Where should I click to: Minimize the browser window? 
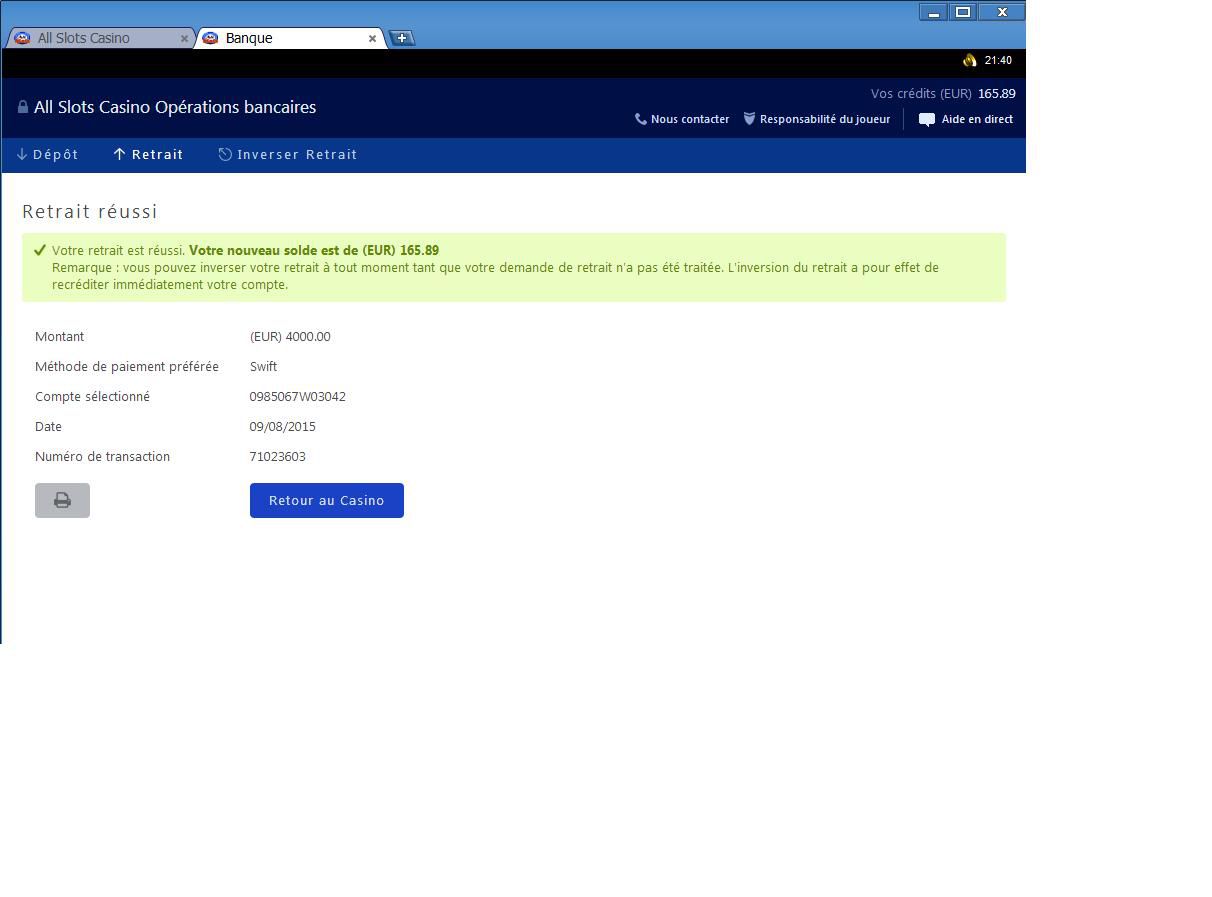click(933, 12)
